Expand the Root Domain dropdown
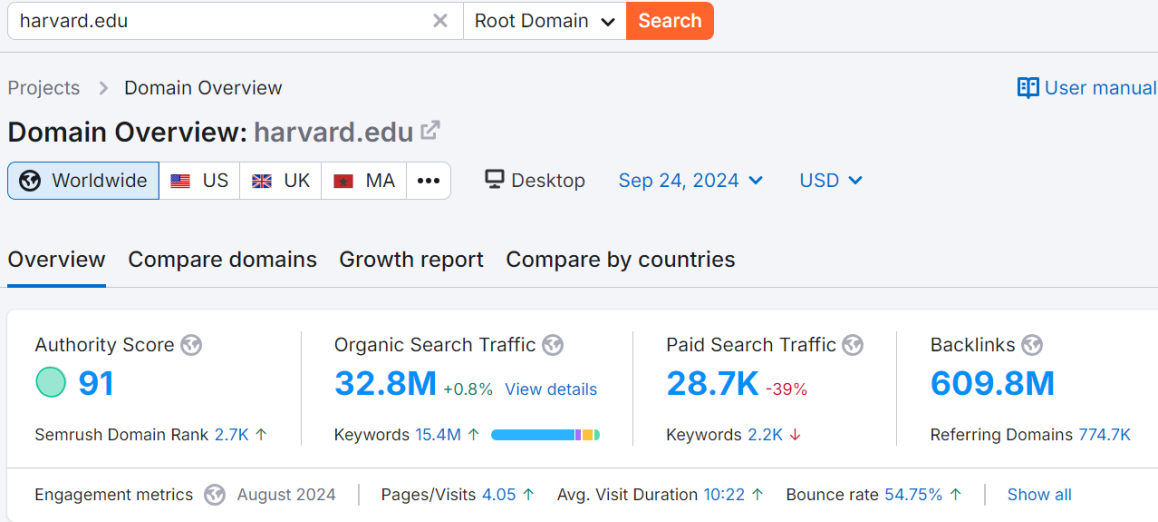 [x=544, y=21]
